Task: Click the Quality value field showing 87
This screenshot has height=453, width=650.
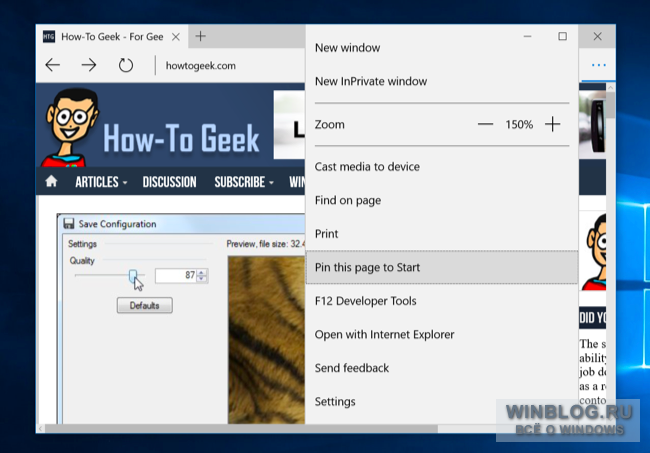Action: (176, 276)
